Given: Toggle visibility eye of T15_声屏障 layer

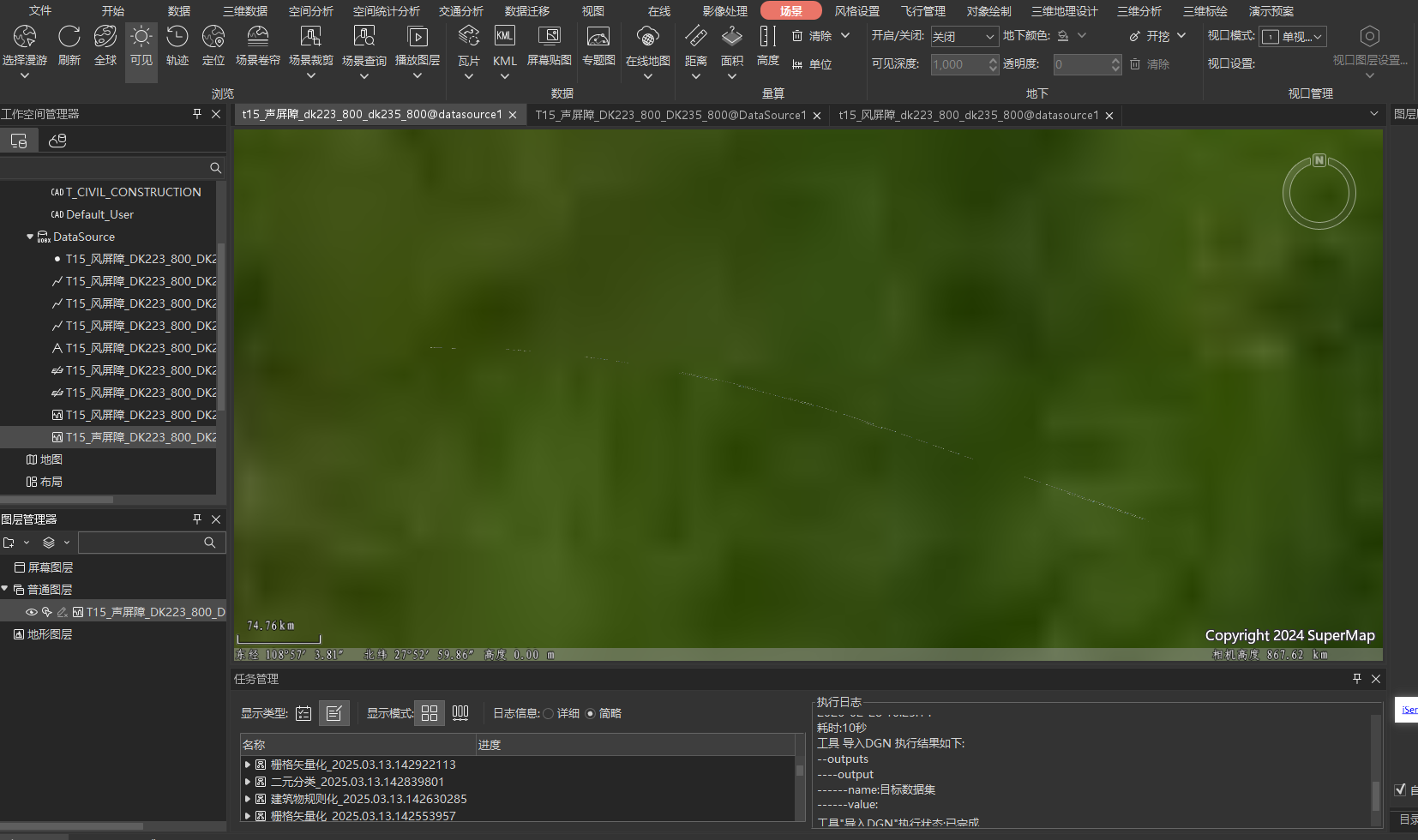Looking at the screenshot, I should (32, 612).
